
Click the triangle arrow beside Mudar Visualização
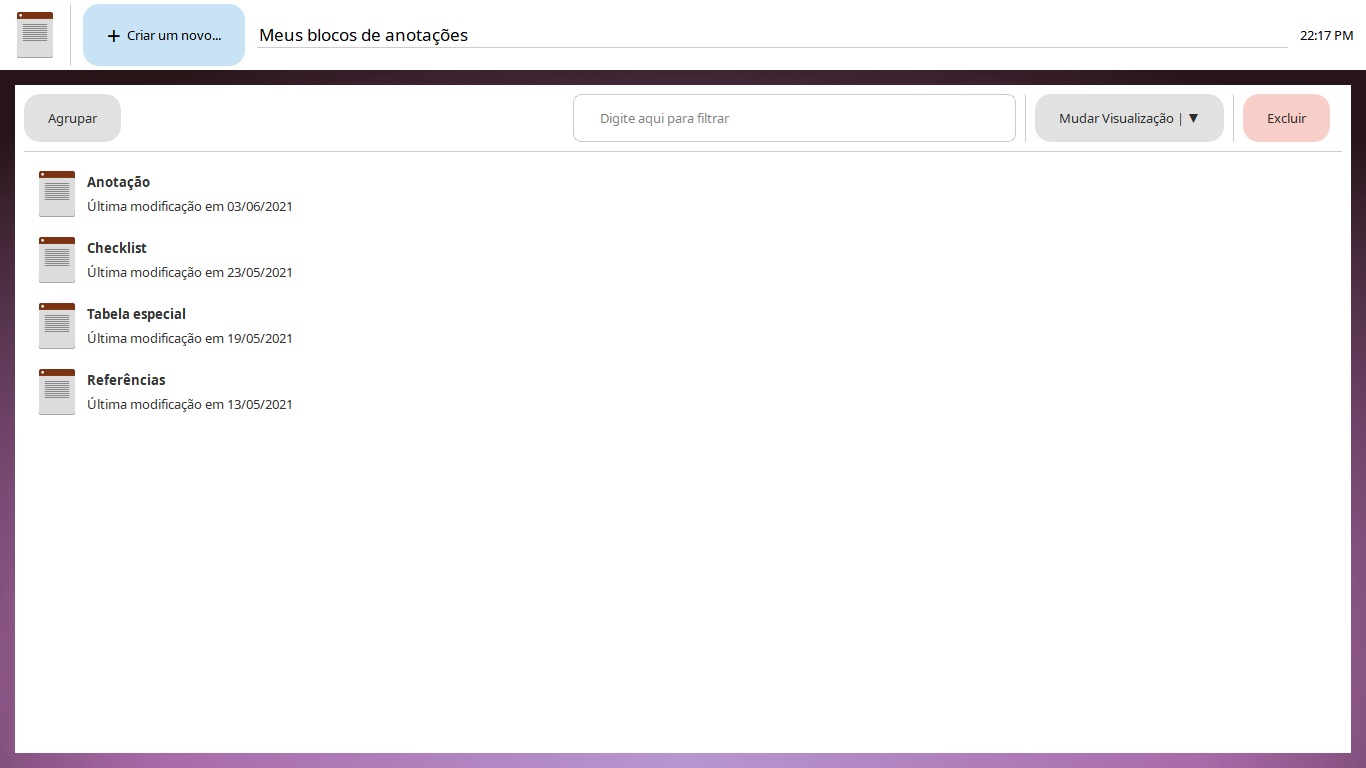point(1193,118)
